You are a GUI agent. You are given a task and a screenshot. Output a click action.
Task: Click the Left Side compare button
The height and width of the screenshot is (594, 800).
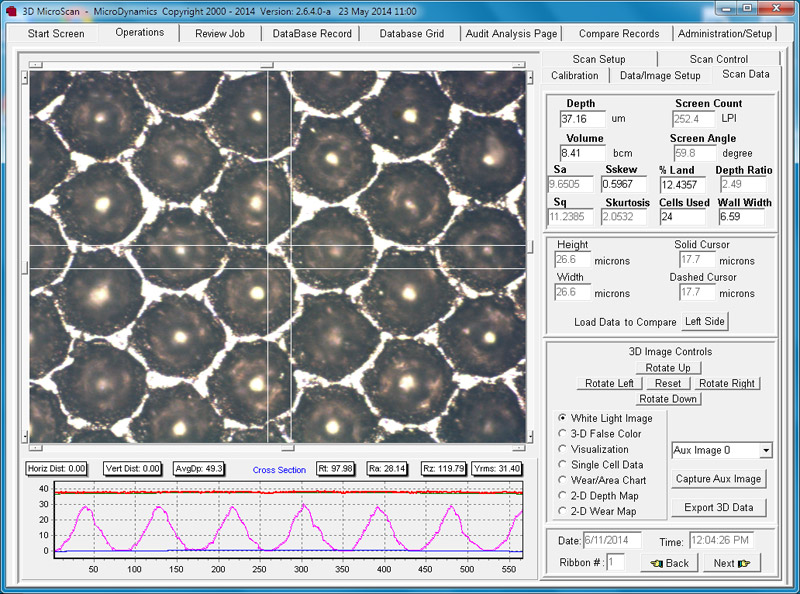click(705, 321)
